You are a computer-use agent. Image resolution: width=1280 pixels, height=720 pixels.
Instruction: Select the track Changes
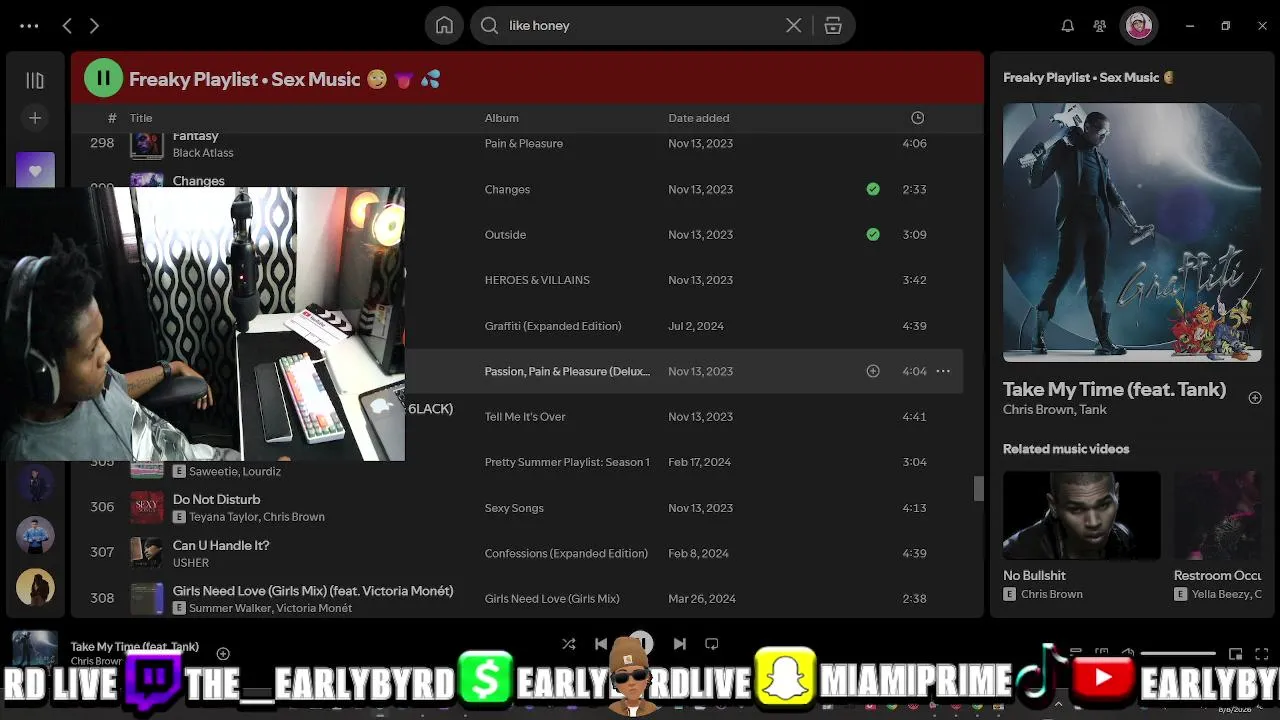pyautogui.click(x=199, y=181)
